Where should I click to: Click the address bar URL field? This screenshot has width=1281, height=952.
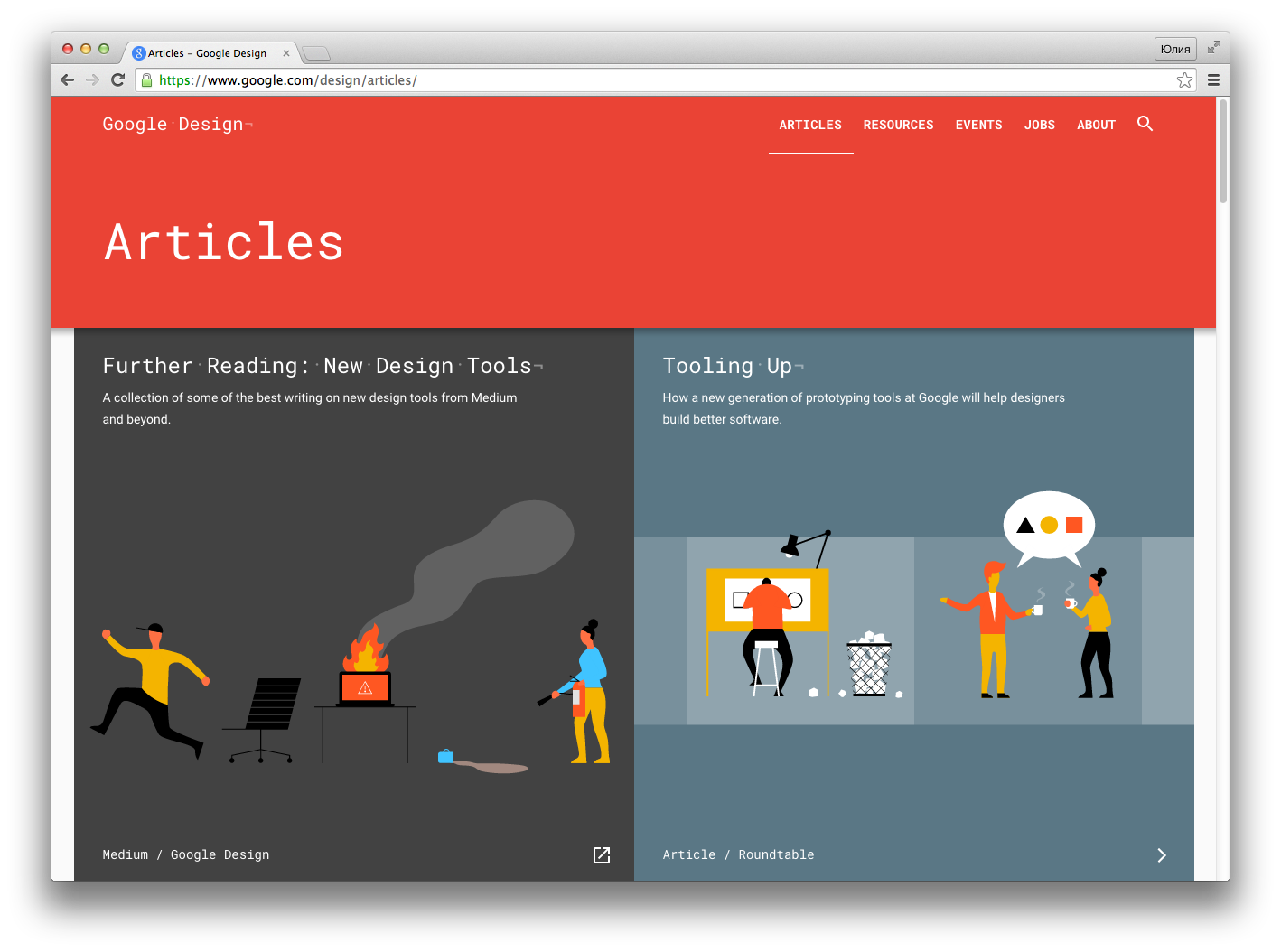pos(664,80)
